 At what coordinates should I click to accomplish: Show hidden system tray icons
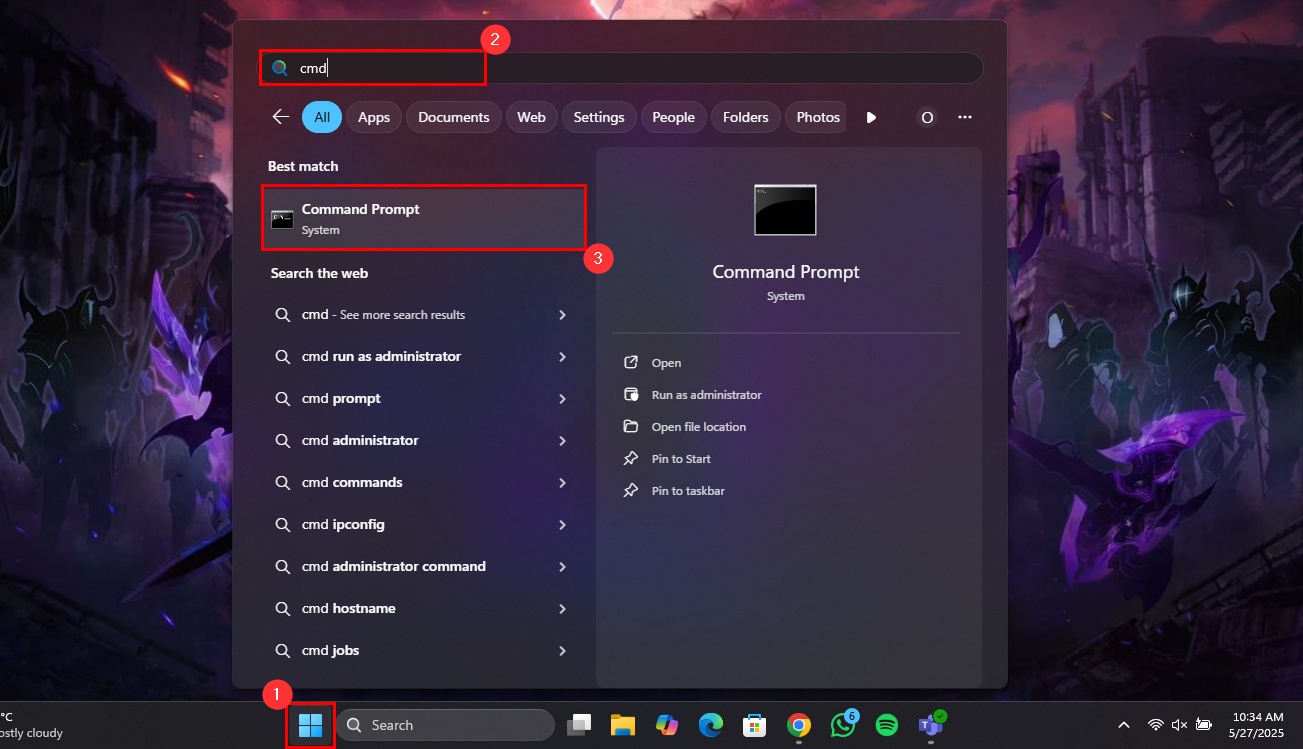coord(1124,725)
